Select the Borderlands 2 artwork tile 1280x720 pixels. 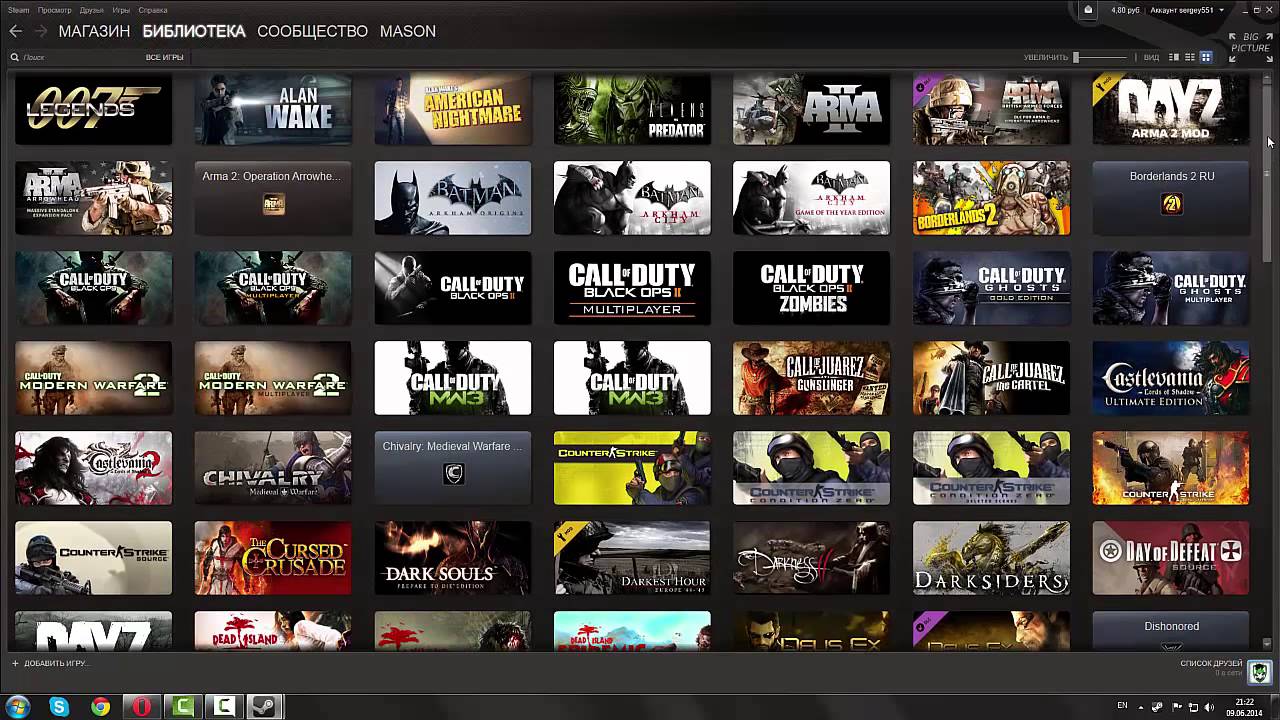point(991,198)
